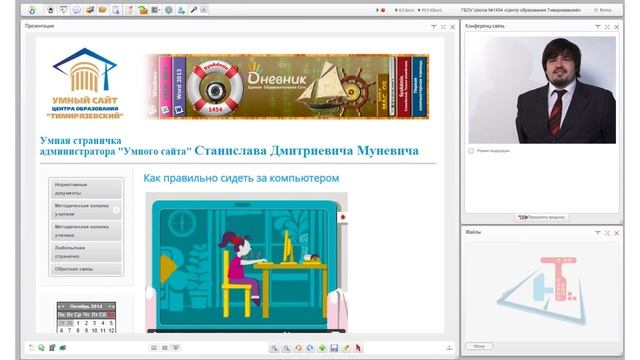Open Любопытная страничка menu item

[x=86, y=252]
